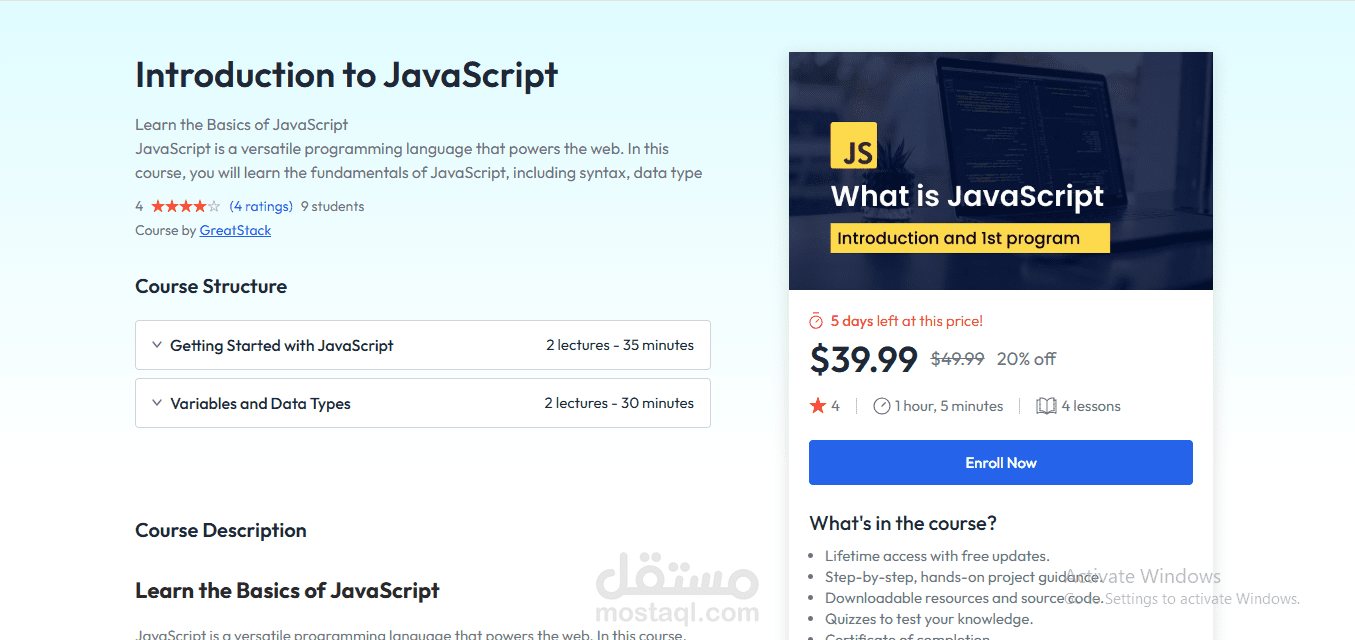Viewport: 1355px width, 640px height.
Task: Expand the Getting Started with JavaScript section
Action: pos(423,345)
